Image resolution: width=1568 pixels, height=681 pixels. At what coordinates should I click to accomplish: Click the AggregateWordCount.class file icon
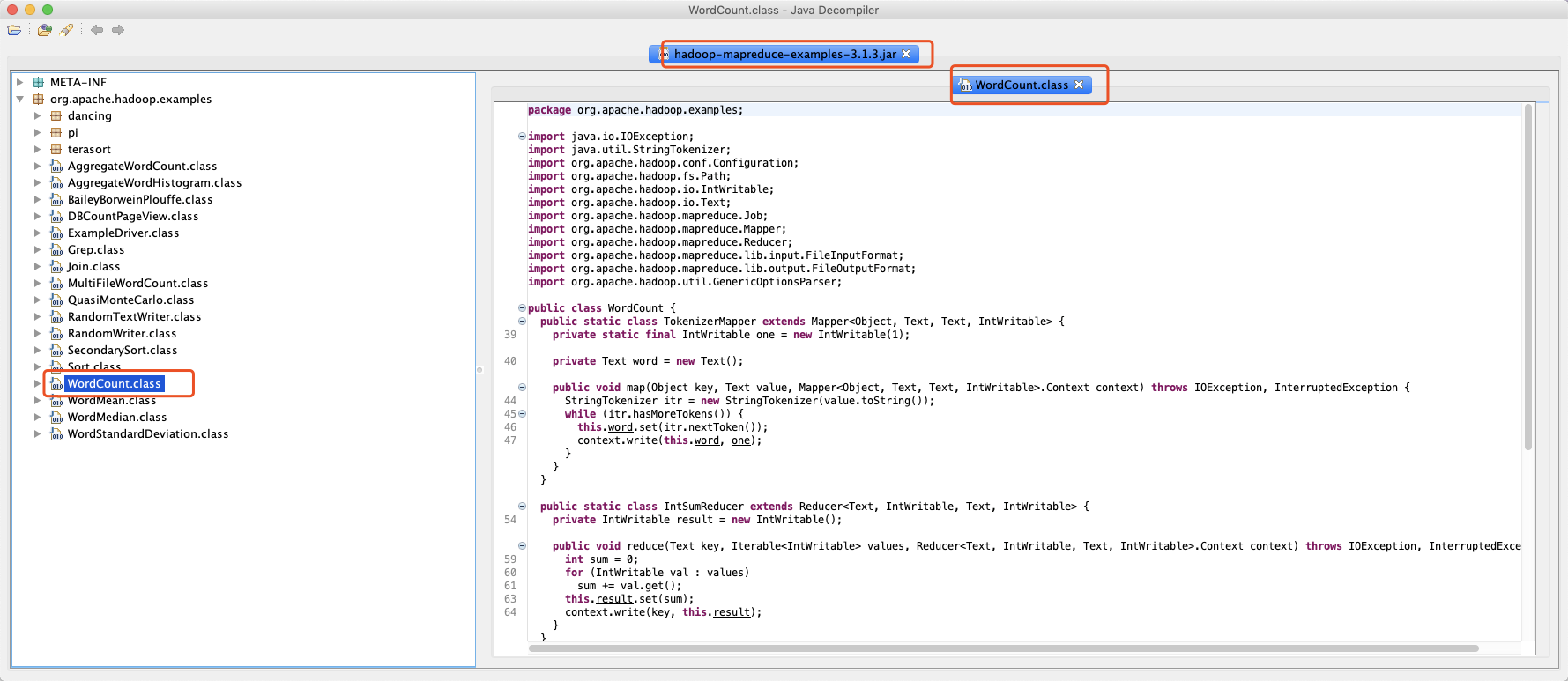point(56,166)
